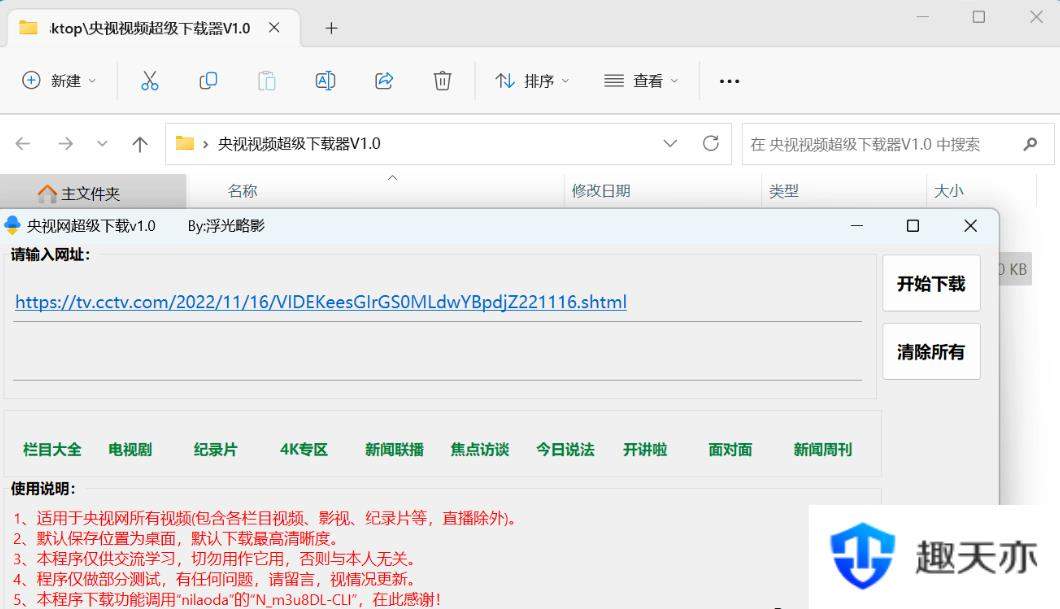Viewport: 1060px width, 609px height.
Task: Click the folder icon in address bar
Action: click(185, 143)
